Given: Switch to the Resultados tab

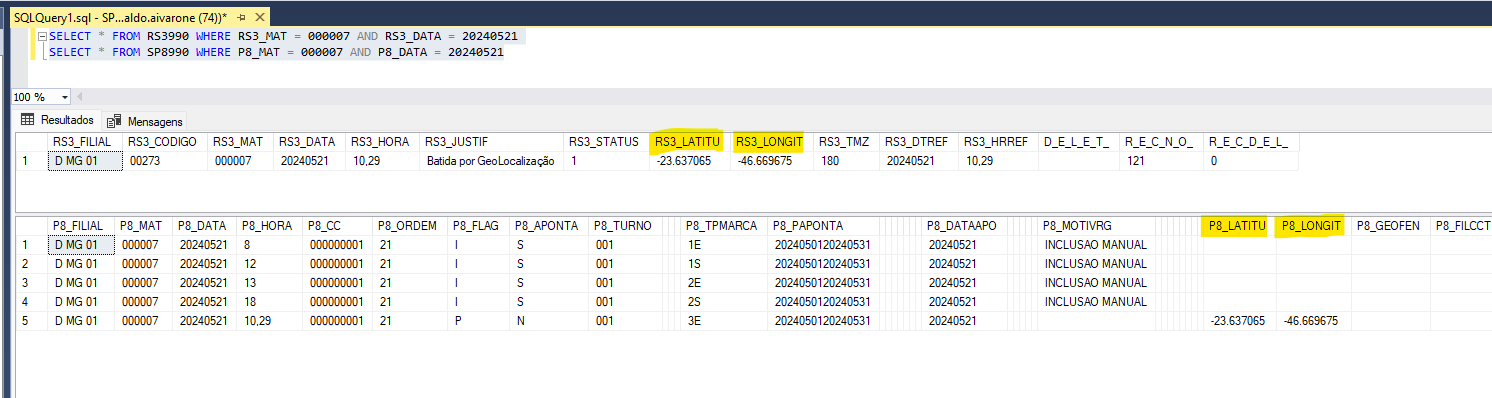Looking at the screenshot, I should (x=58, y=119).
